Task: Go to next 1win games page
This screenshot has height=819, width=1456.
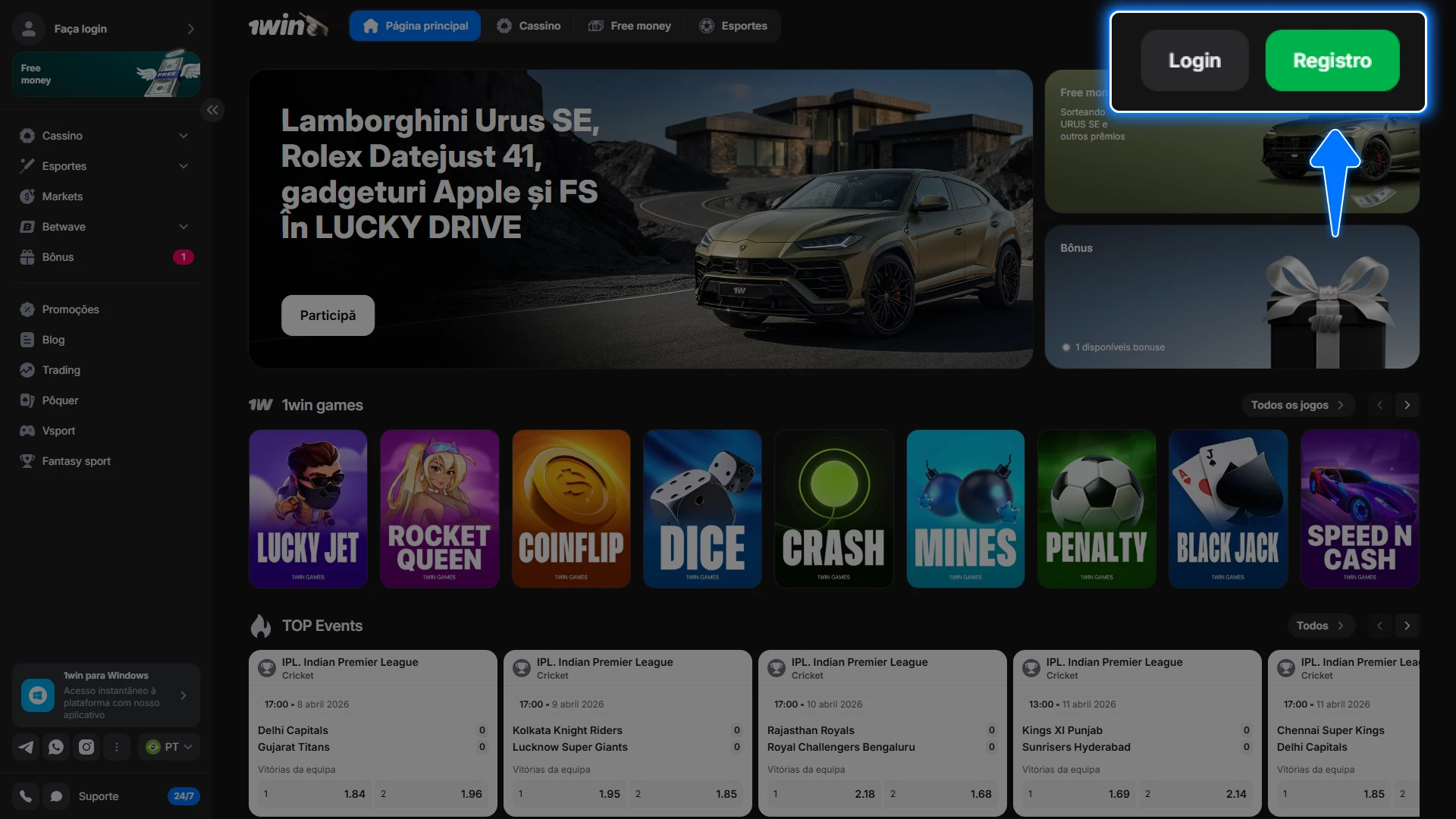Action: click(x=1407, y=405)
